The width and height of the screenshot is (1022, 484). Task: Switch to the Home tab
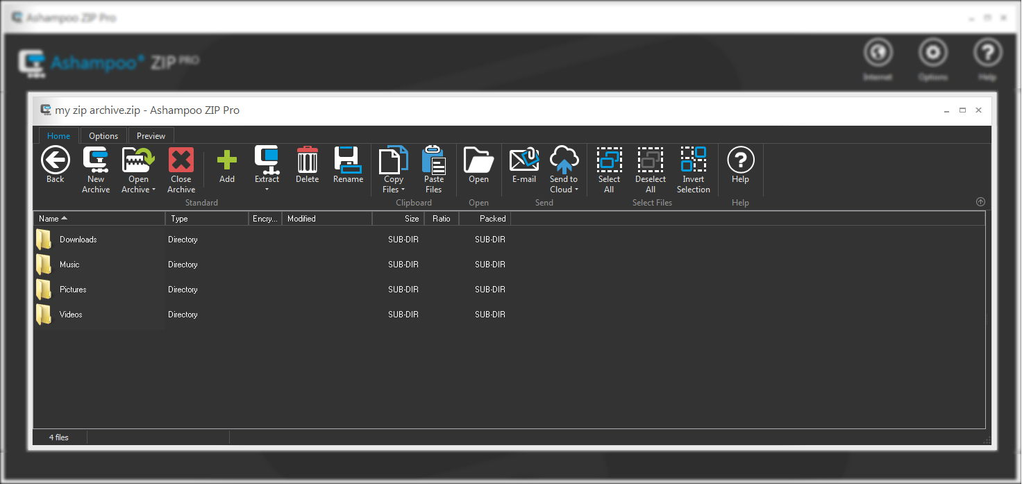click(59, 135)
